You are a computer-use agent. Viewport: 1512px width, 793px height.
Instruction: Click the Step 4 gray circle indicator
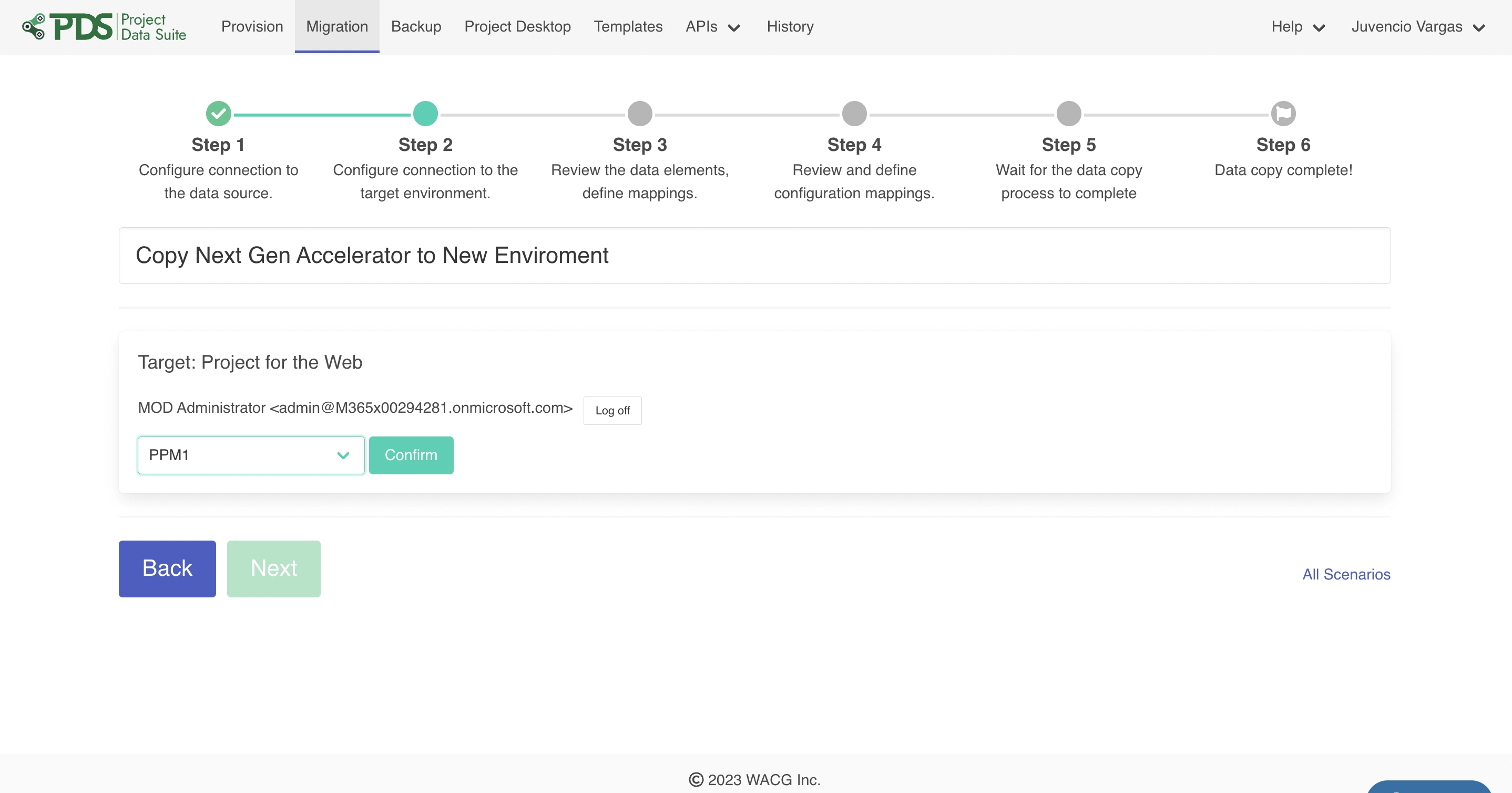click(x=854, y=113)
